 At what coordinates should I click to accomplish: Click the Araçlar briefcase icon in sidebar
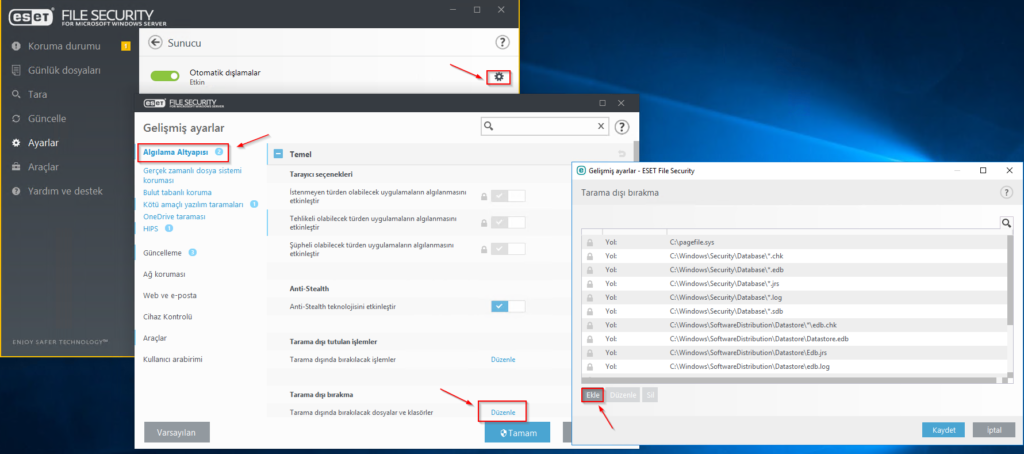click(x=16, y=167)
